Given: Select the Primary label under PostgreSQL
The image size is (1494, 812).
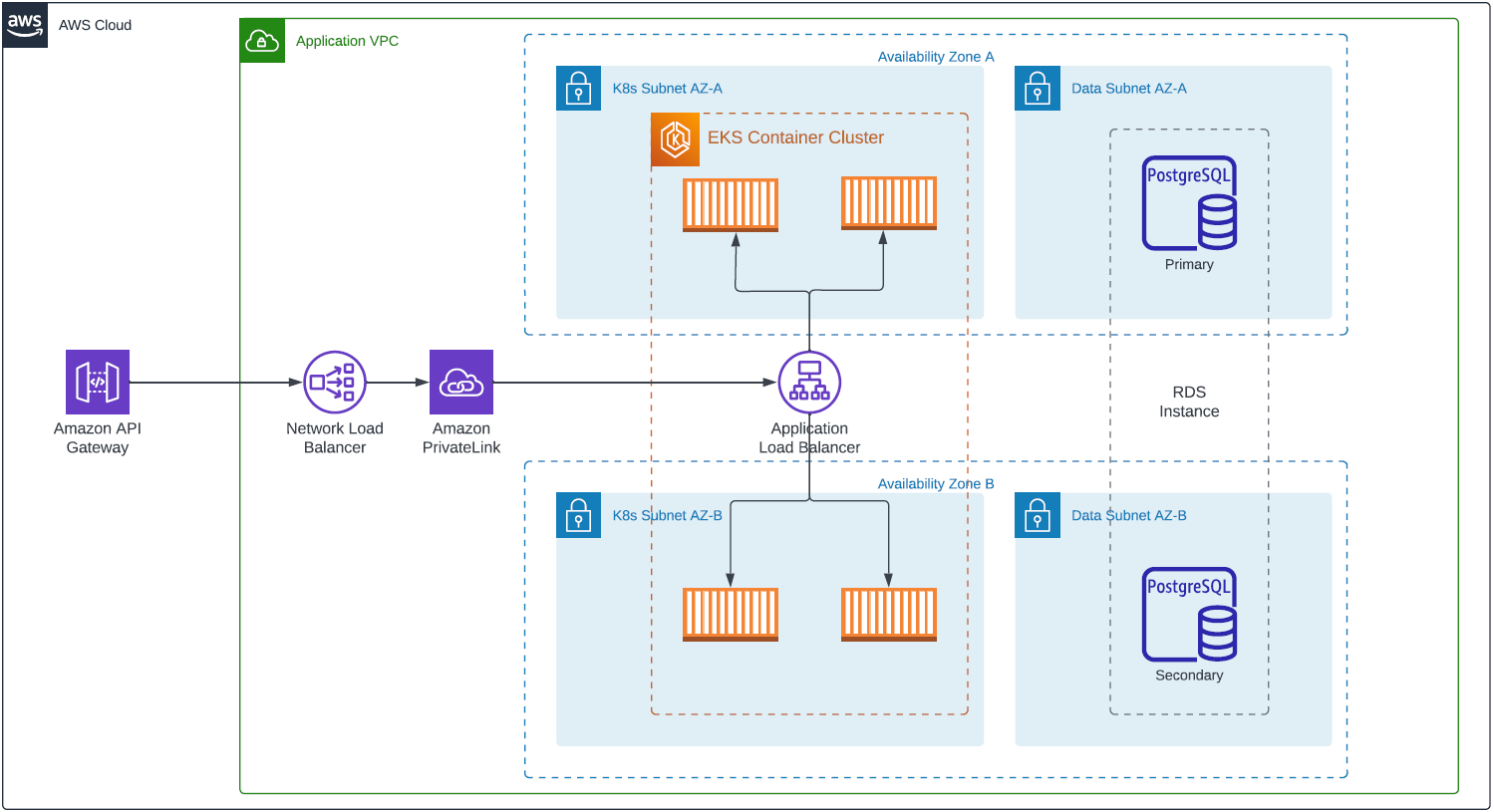Looking at the screenshot, I should tap(1189, 264).
